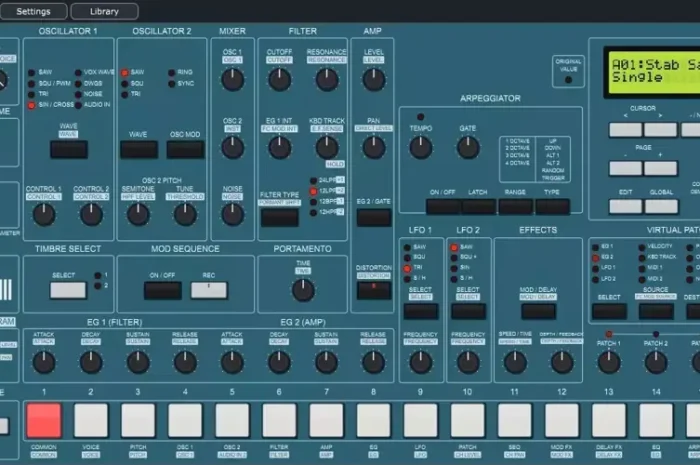Adjust the KBD Track knob
Screen dimensions: 700x465
click(x=327, y=148)
